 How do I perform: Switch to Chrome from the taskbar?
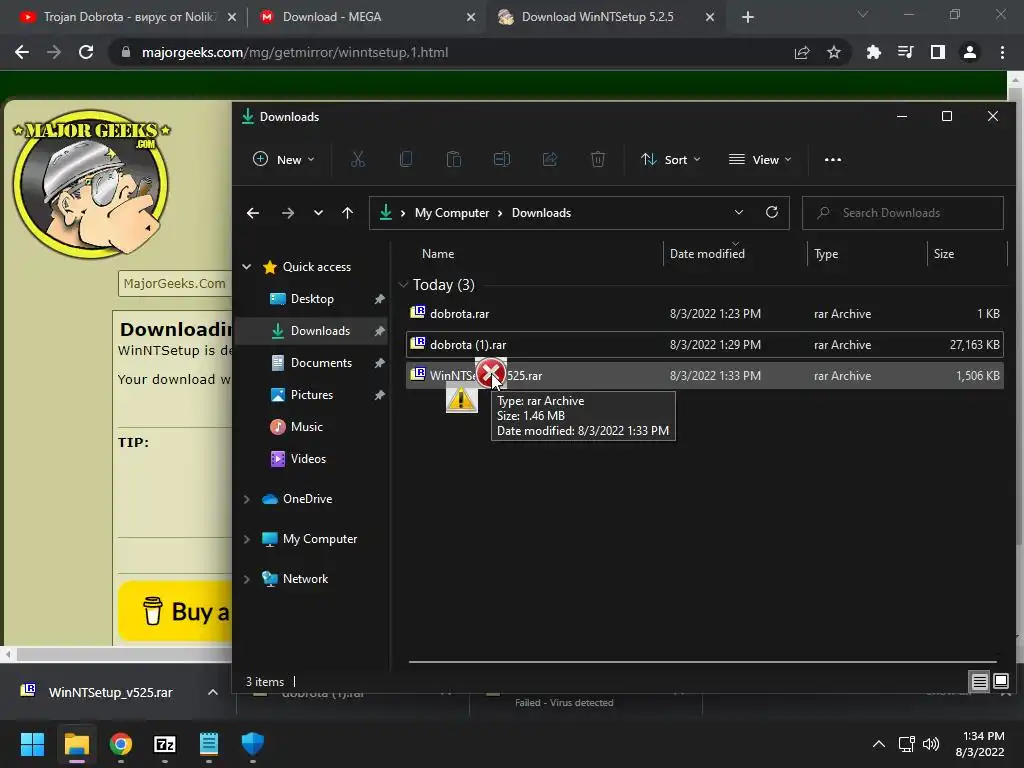pos(121,744)
